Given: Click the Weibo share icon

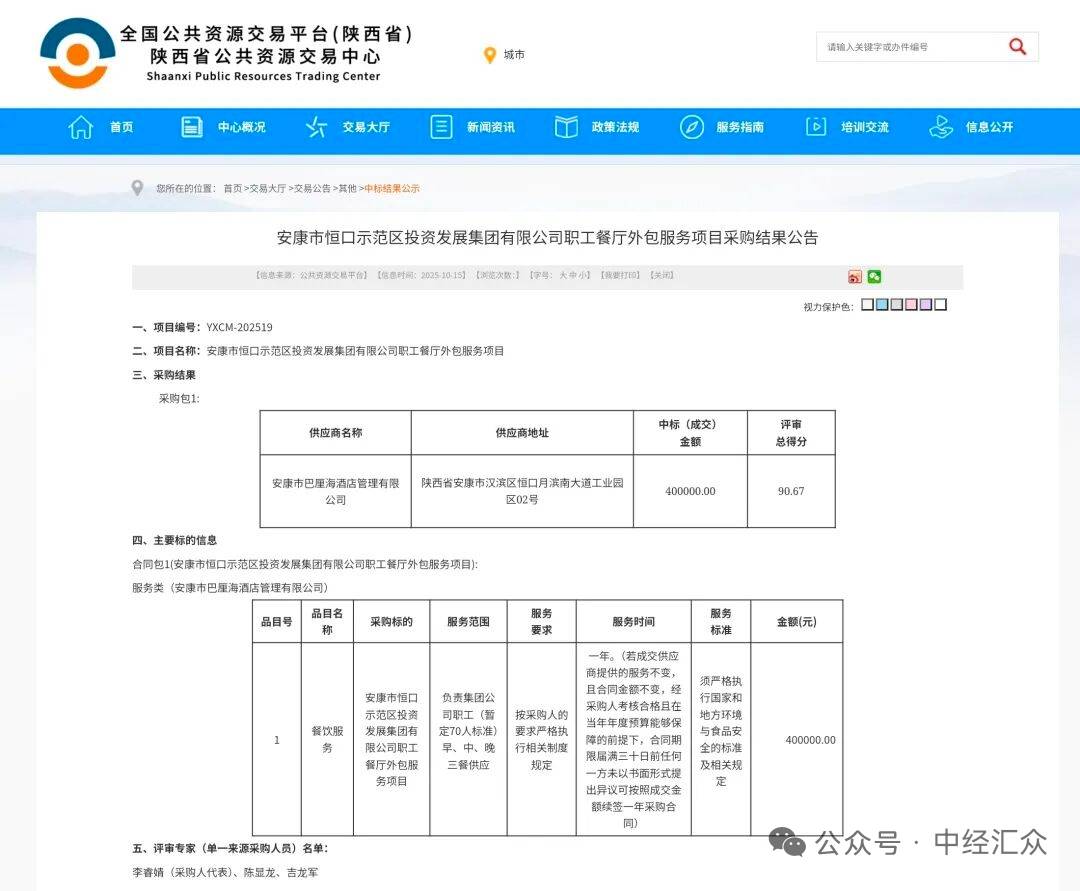Looking at the screenshot, I should pos(854,277).
